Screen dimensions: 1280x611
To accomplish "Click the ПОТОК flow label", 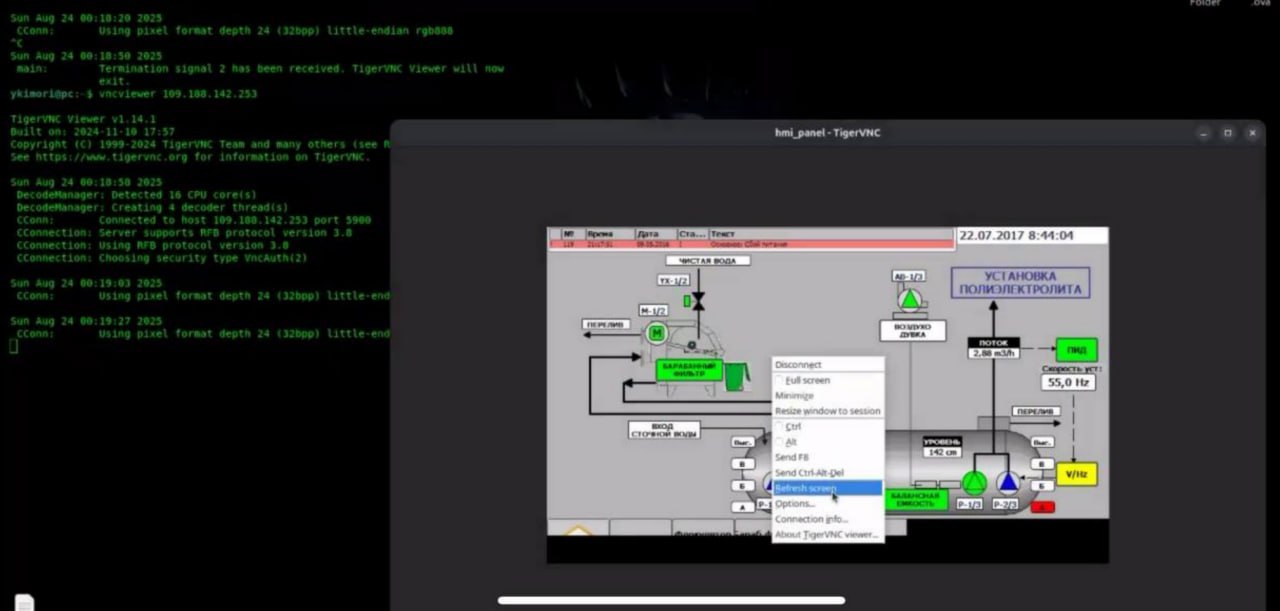I will coord(993,342).
